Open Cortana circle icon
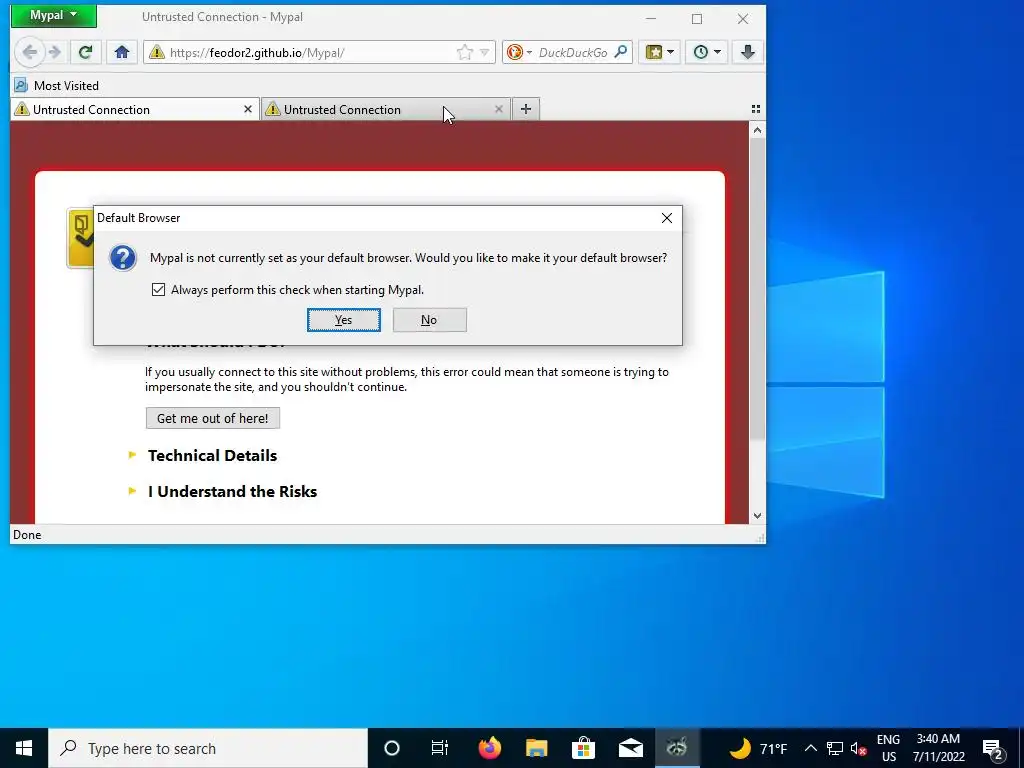1024x768 pixels. point(391,748)
